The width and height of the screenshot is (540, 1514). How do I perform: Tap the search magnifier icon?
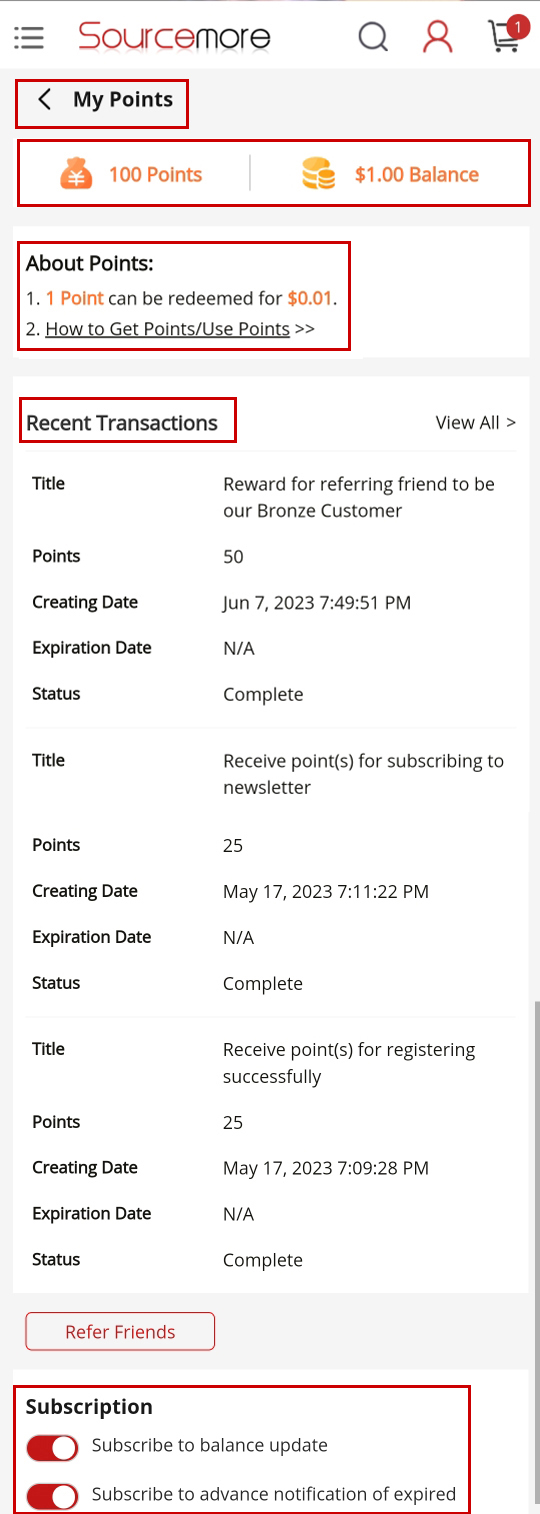point(373,37)
